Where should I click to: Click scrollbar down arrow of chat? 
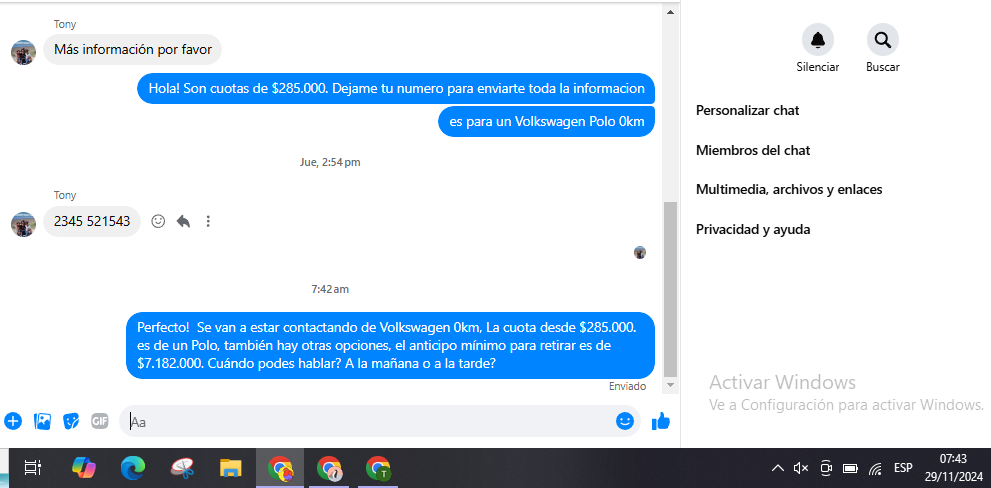(x=671, y=384)
